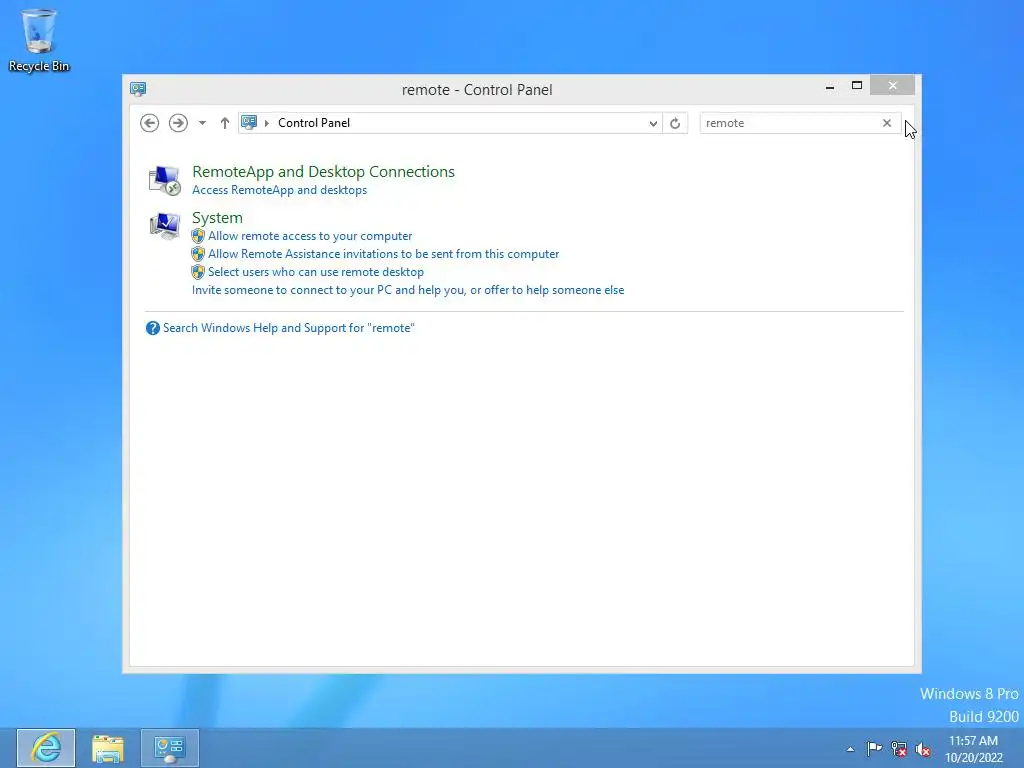1024x768 pixels.
Task: Open Allow Remote Assistance invitations link
Action: [x=383, y=254]
